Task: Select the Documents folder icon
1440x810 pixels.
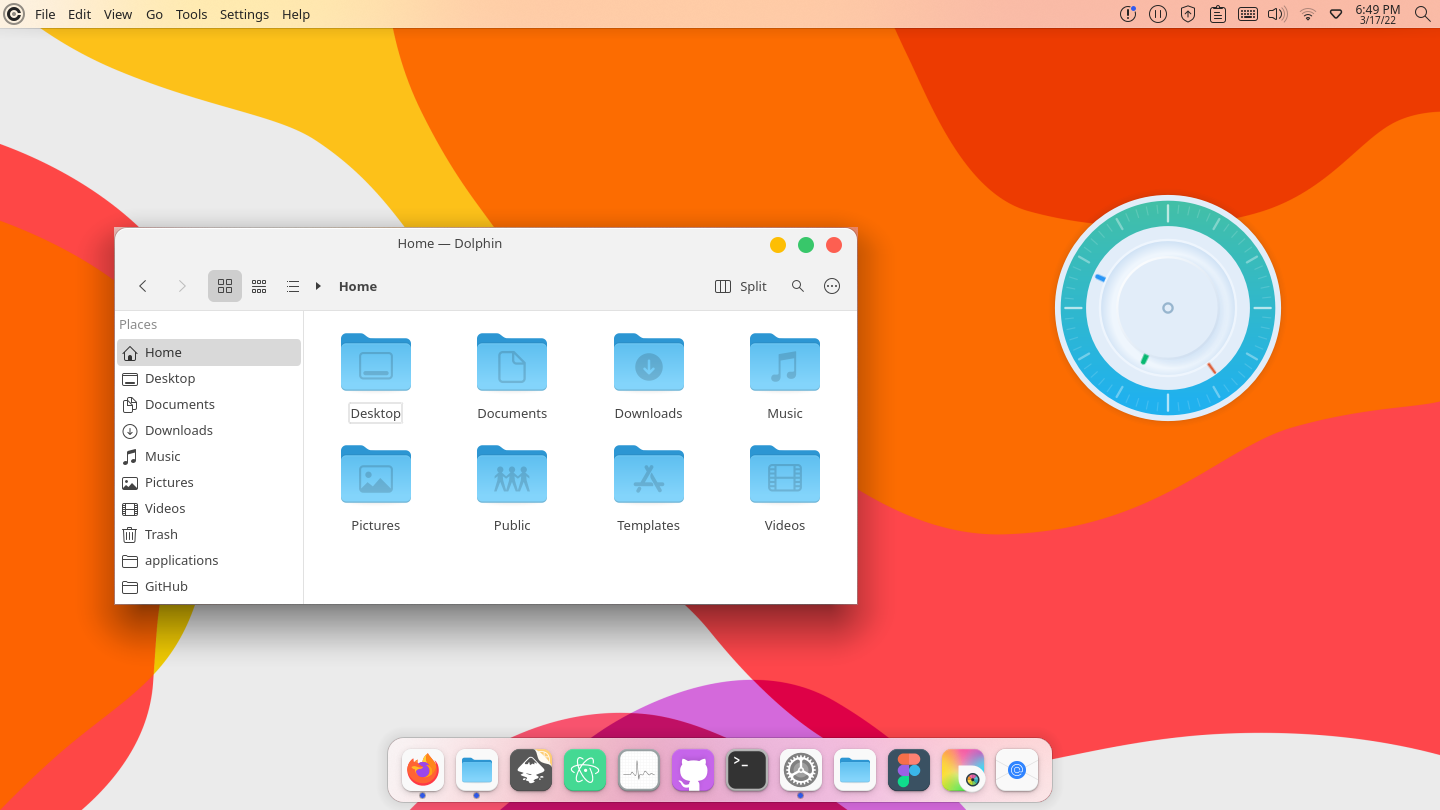Action: (x=512, y=362)
